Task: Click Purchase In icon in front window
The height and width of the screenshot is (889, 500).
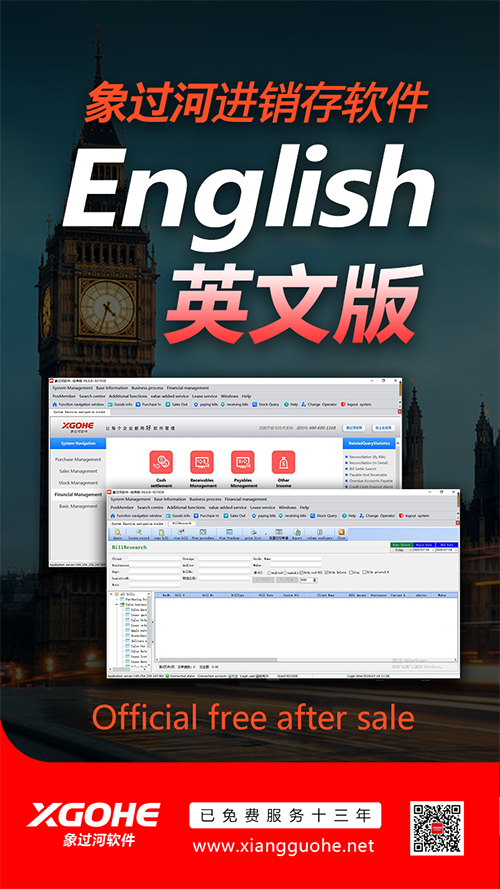Action: tap(196, 515)
